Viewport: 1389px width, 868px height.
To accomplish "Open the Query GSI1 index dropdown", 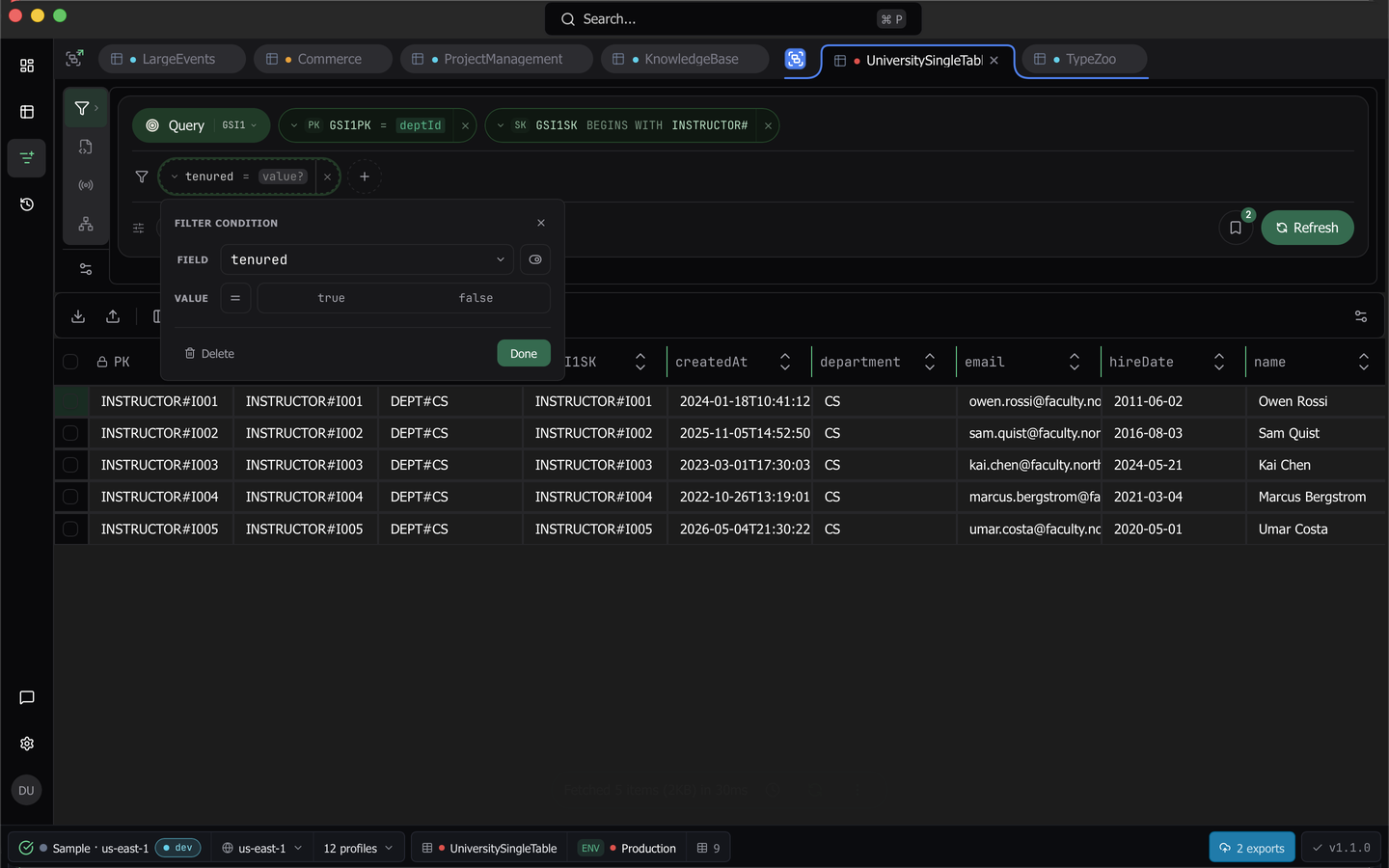I will click(239, 125).
